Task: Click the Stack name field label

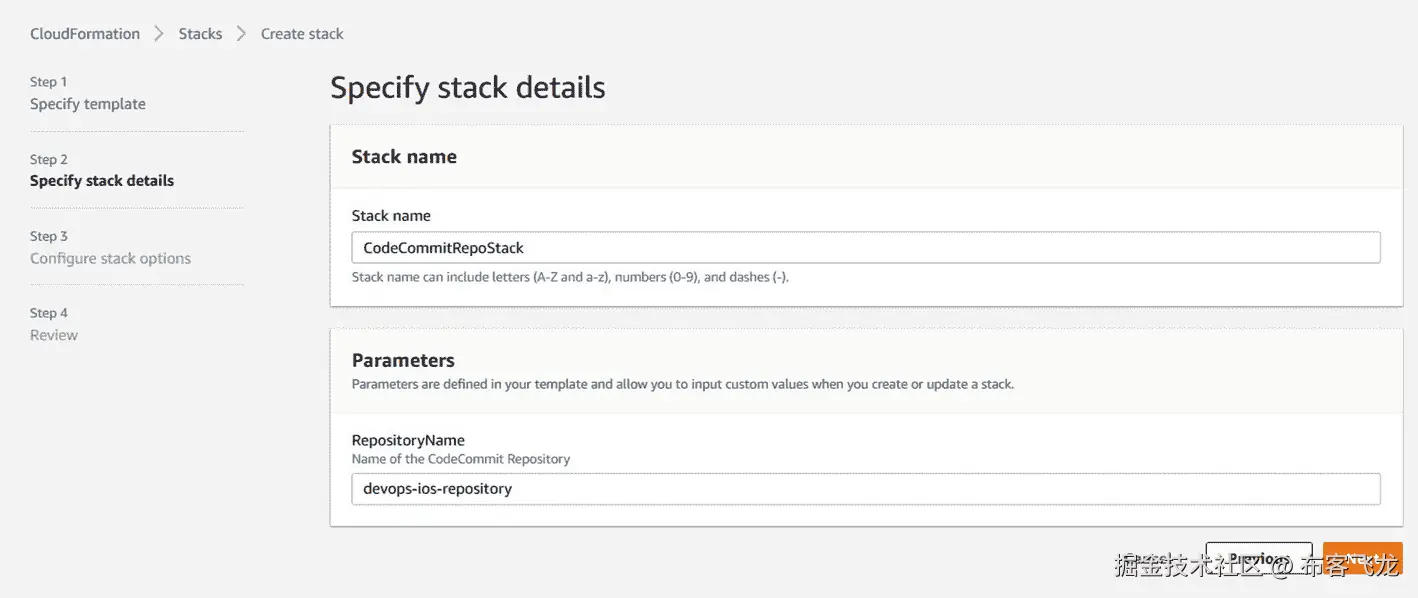Action: coord(391,216)
